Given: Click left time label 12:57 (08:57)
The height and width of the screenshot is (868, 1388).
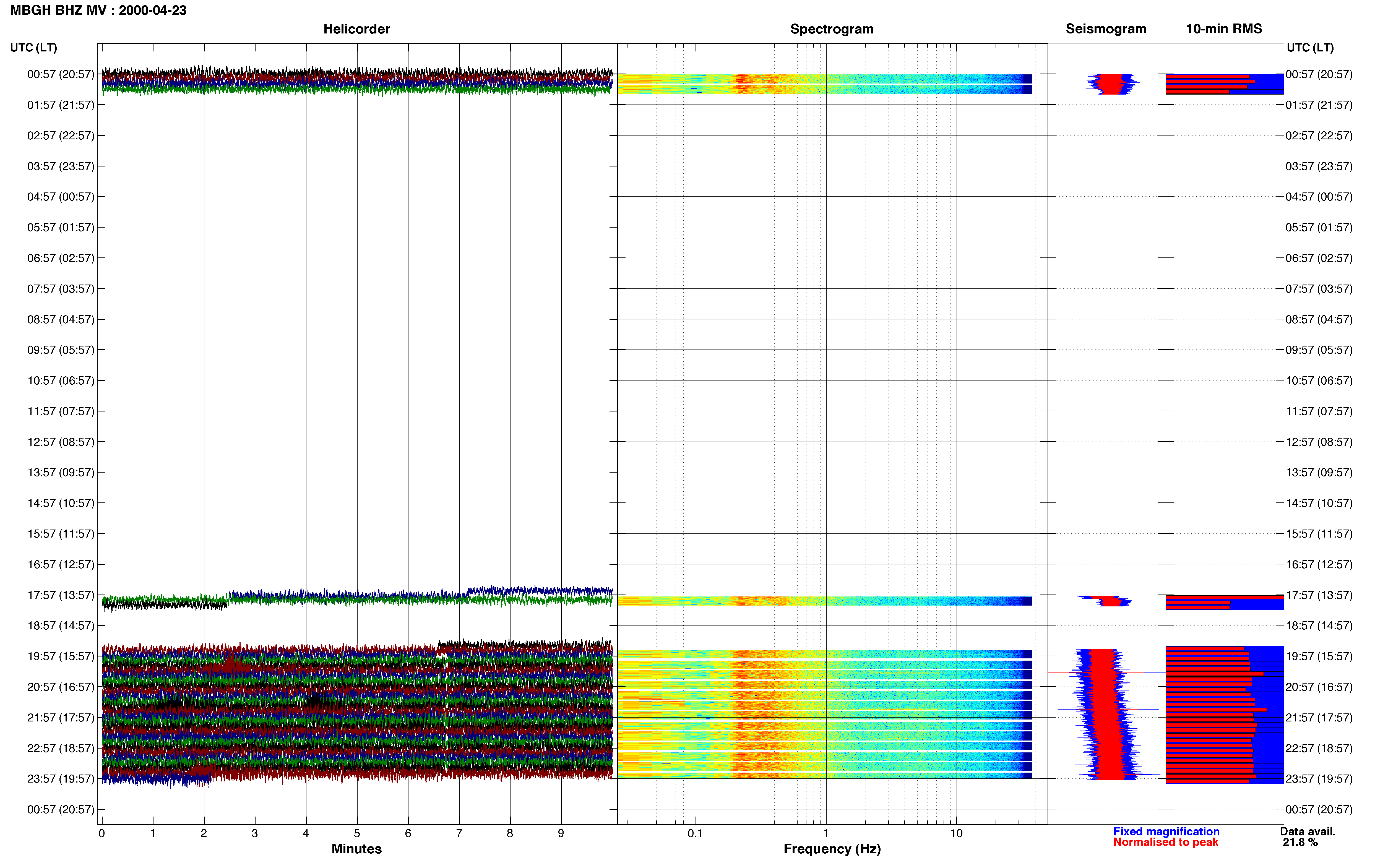Looking at the screenshot, I should click(61, 442).
